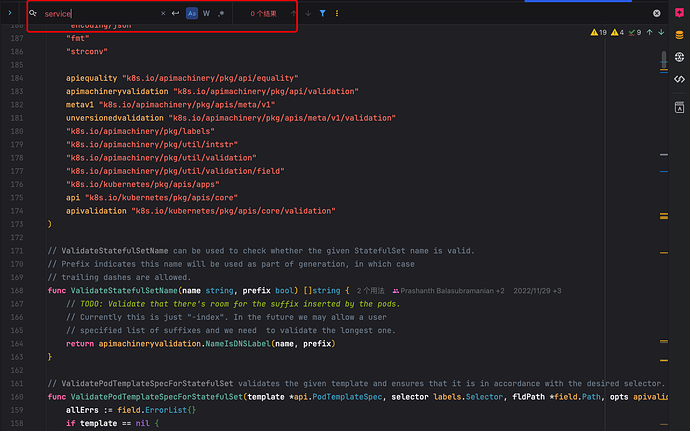Open the search history magnifier icon

click(33, 13)
